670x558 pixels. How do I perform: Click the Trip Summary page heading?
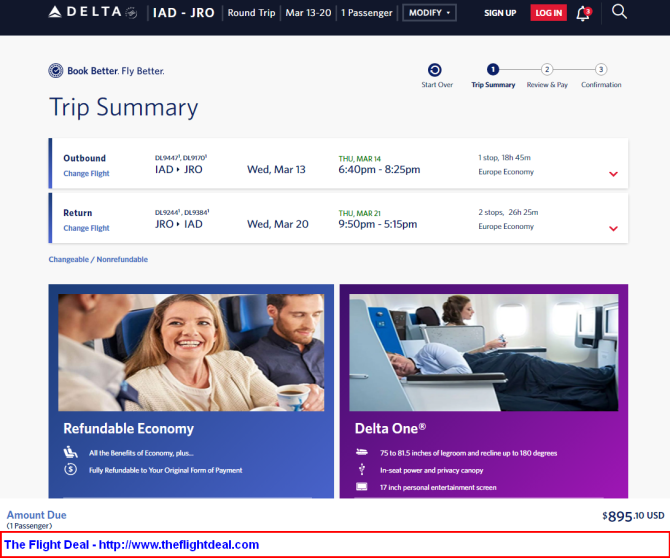pyautogui.click(x=123, y=107)
